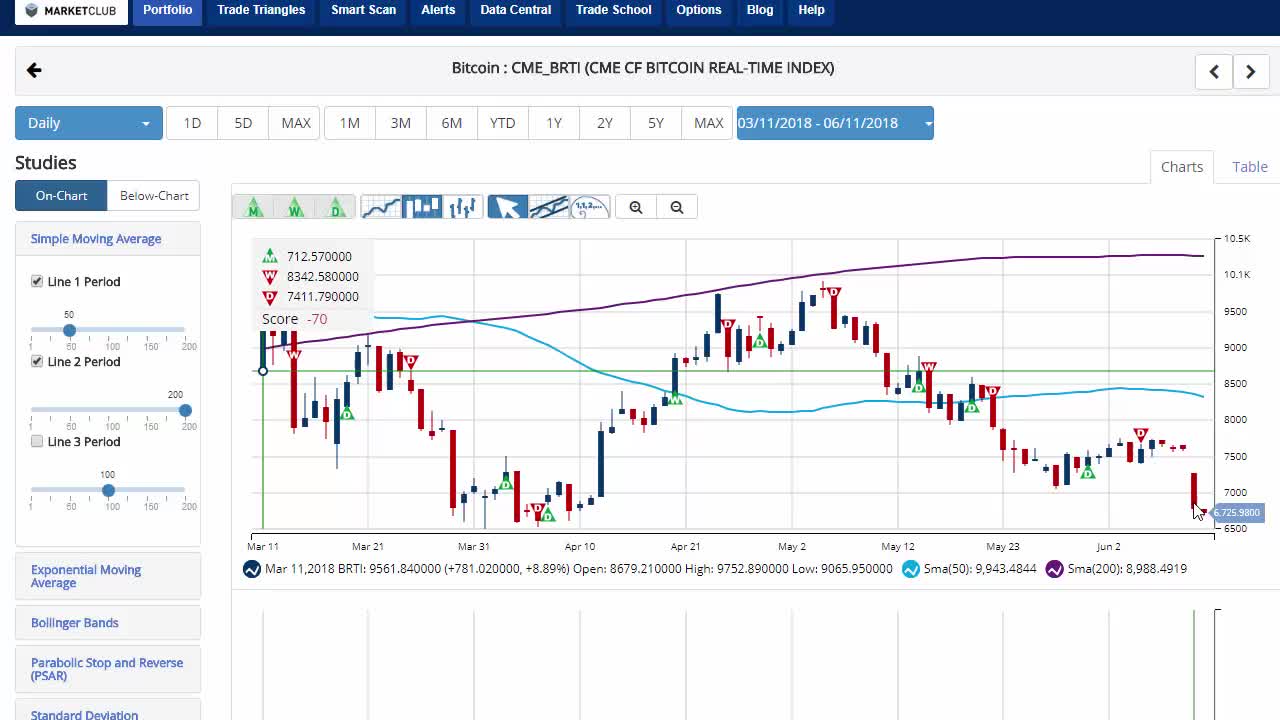Screen dimensions: 1280x720
Task: Open the Data Central menu
Action: click(515, 11)
